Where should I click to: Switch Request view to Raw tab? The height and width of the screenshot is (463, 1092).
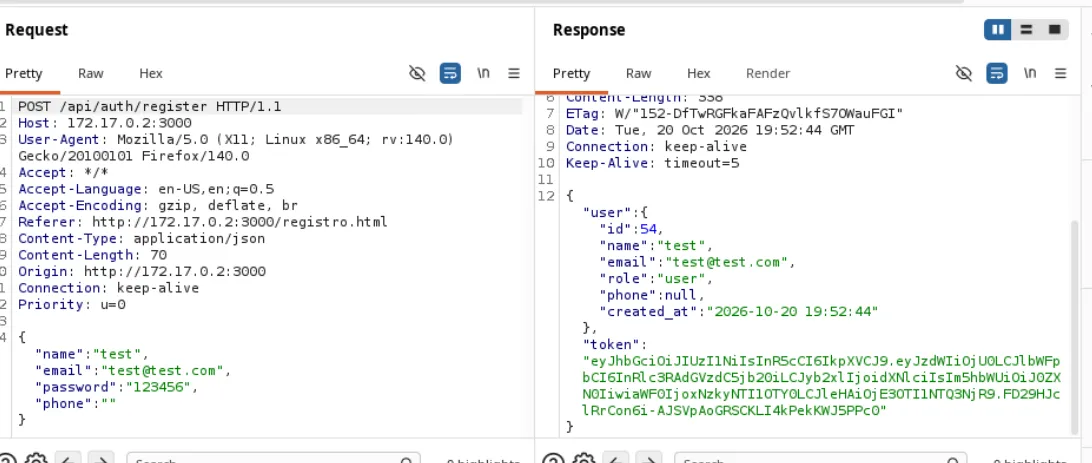pyautogui.click(x=91, y=73)
